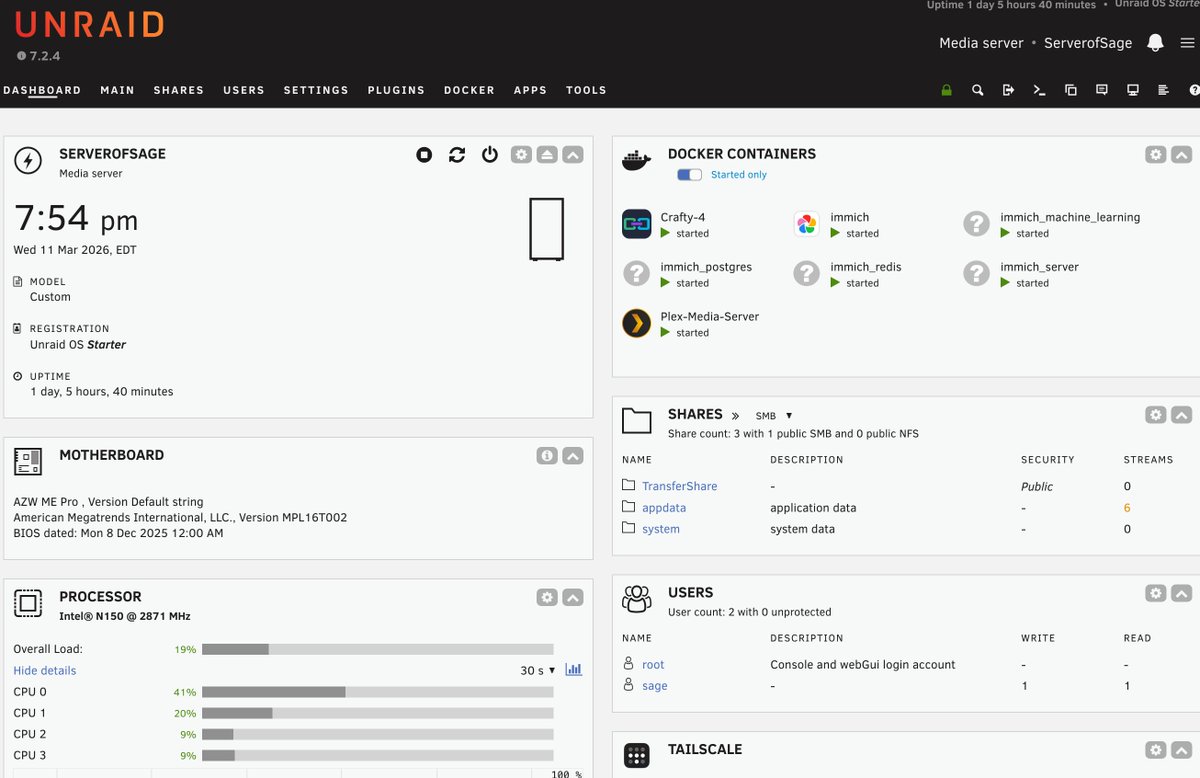Click the logout icon in header
Viewport: 1200px width, 778px height.
tap(1008, 90)
